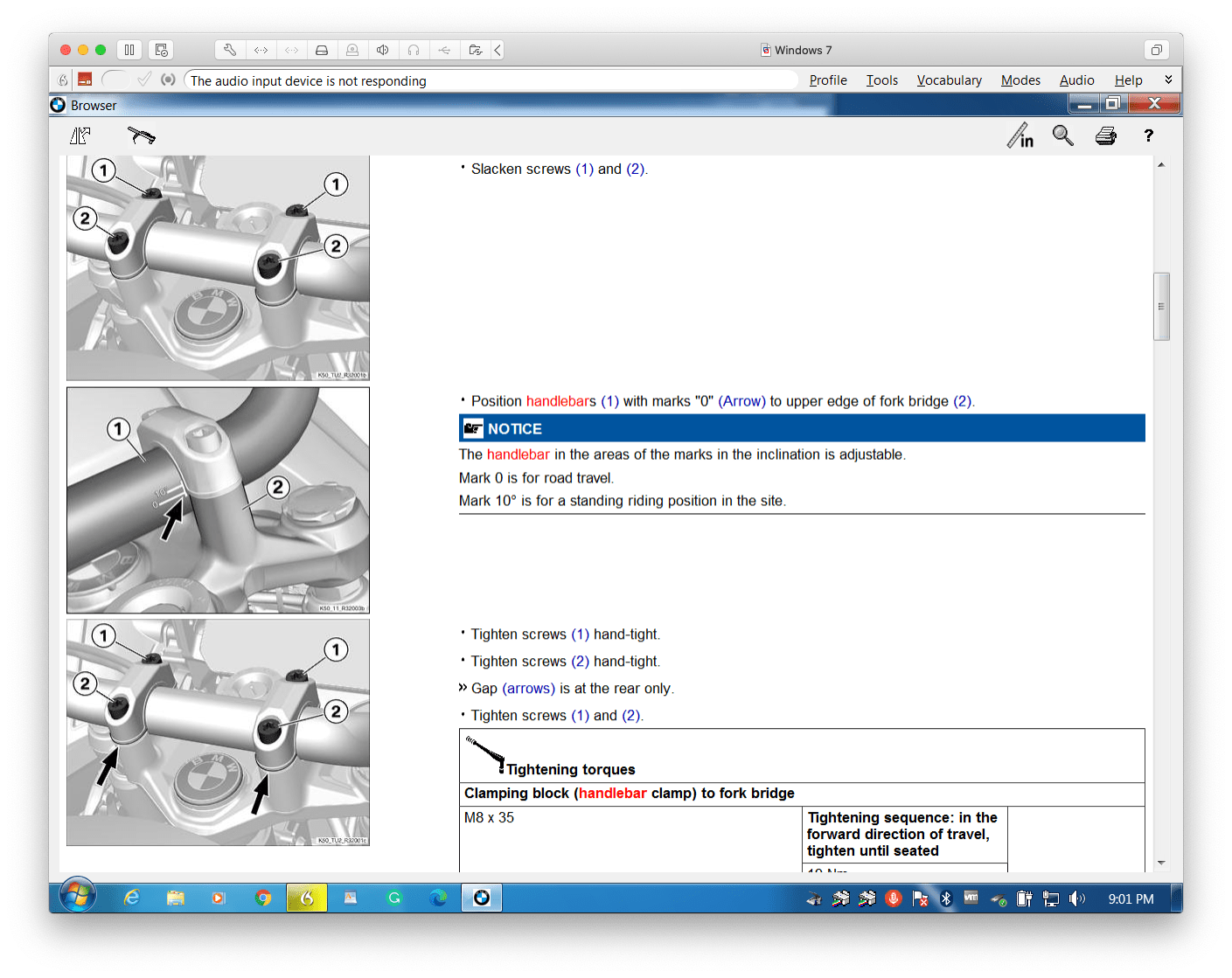Click the first handlebar clamp screws illustration

[x=218, y=267]
